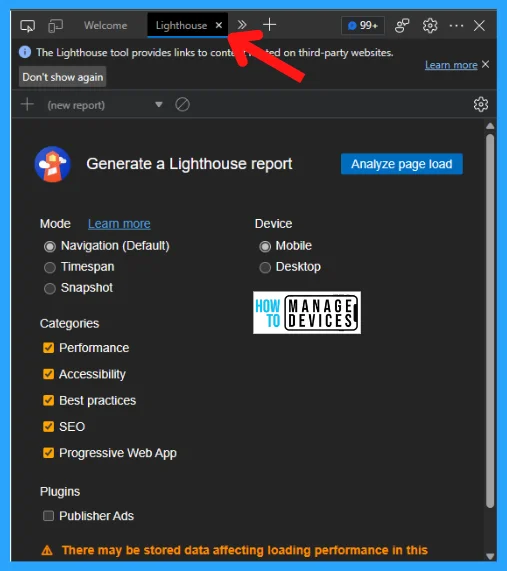This screenshot has width=507, height=571.
Task: Add a new DevTools tab with plus icon
Action: [x=270, y=25]
